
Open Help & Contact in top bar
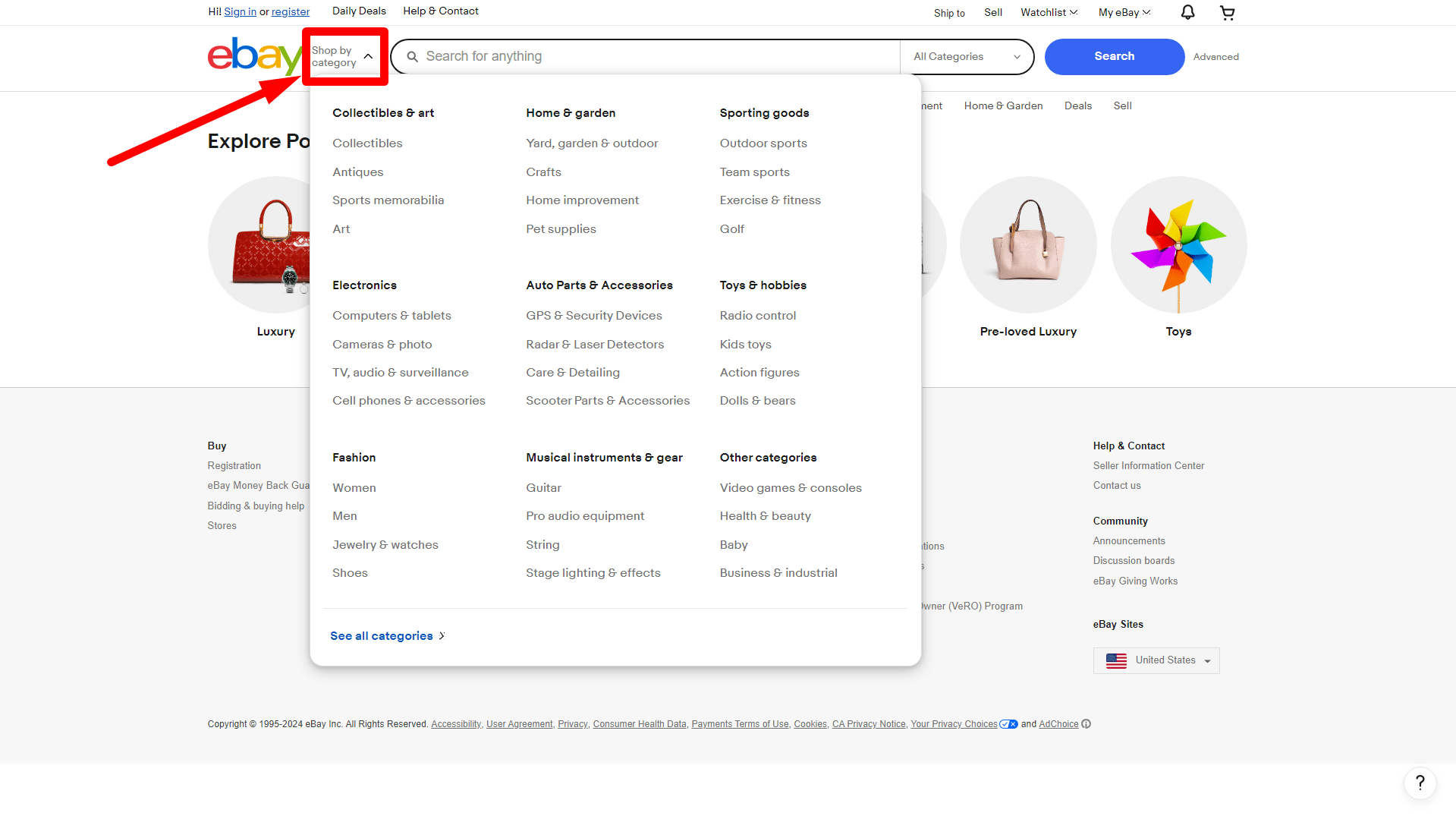[x=440, y=11]
